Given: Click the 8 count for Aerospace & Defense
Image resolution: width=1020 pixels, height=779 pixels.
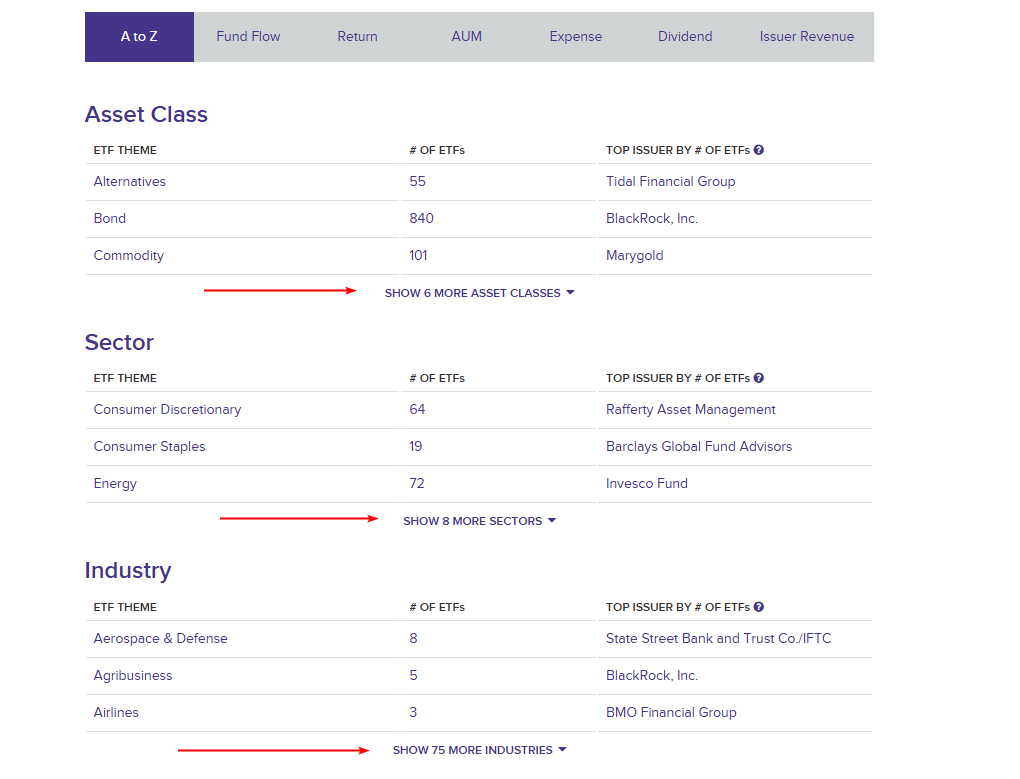Looking at the screenshot, I should (x=413, y=639).
